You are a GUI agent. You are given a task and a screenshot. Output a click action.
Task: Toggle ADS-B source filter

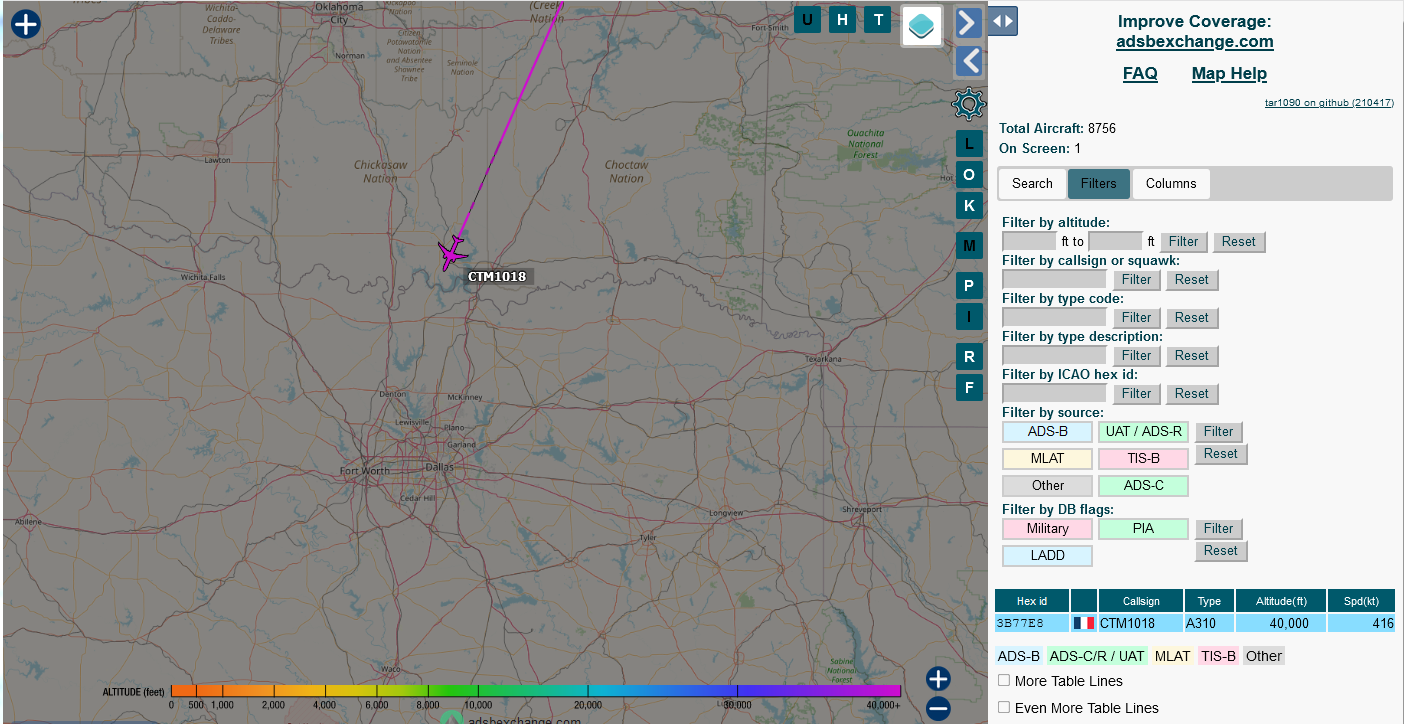pos(1048,432)
